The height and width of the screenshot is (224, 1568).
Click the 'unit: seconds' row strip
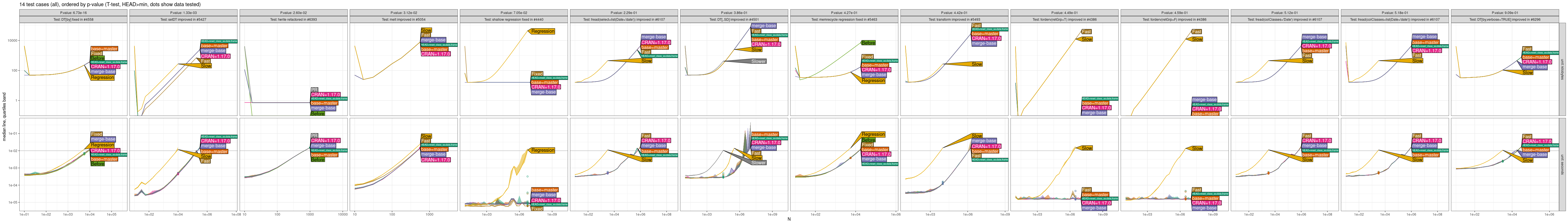pos(1562,164)
